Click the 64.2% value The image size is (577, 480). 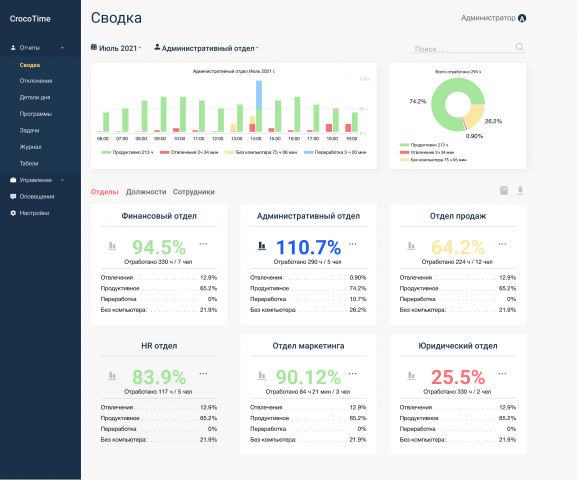pyautogui.click(x=458, y=247)
